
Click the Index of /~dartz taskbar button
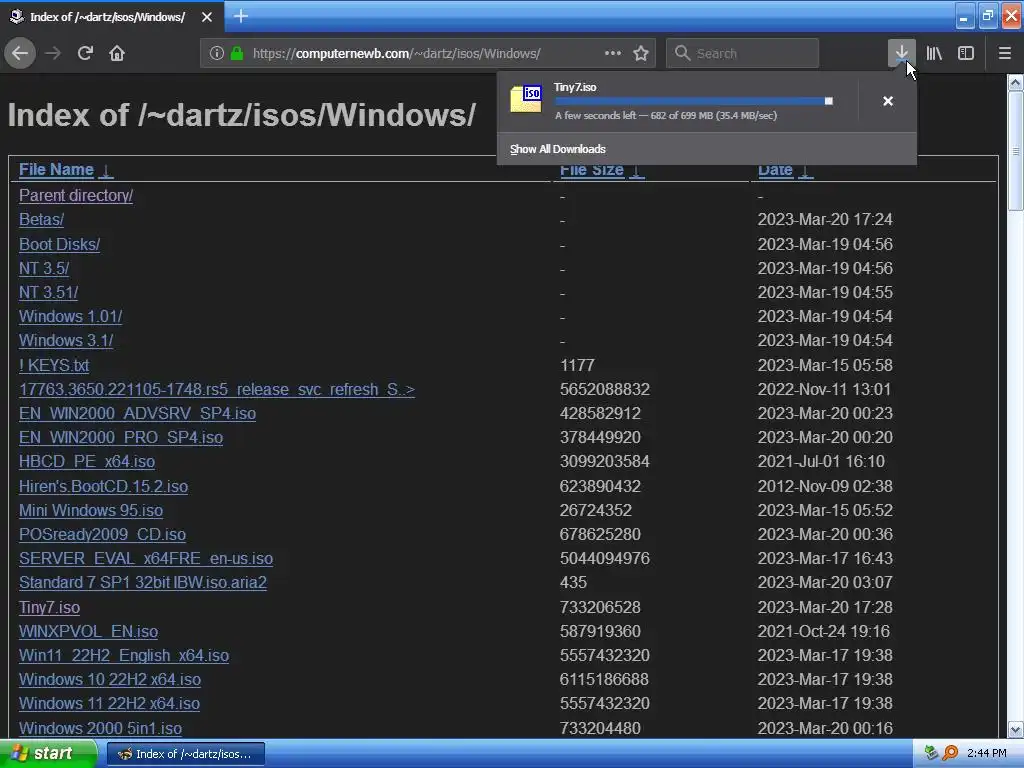coord(185,754)
